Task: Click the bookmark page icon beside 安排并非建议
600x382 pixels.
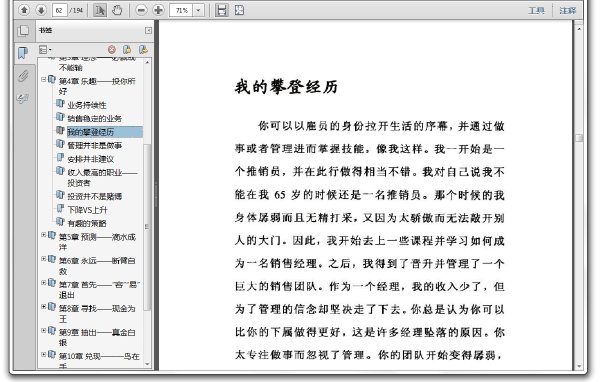Action: coord(60,158)
